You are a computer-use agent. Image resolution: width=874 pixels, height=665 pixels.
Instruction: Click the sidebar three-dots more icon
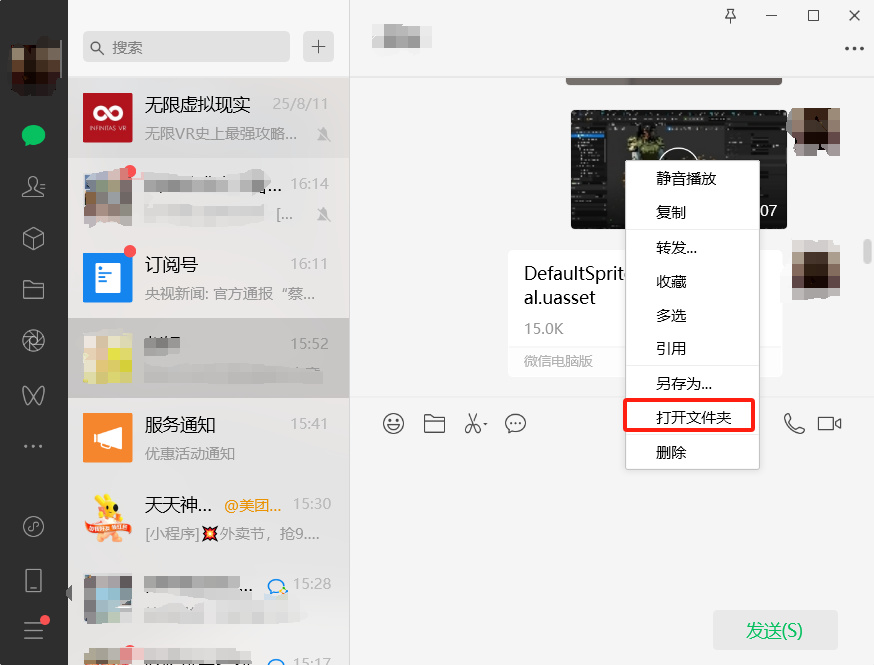click(x=33, y=446)
